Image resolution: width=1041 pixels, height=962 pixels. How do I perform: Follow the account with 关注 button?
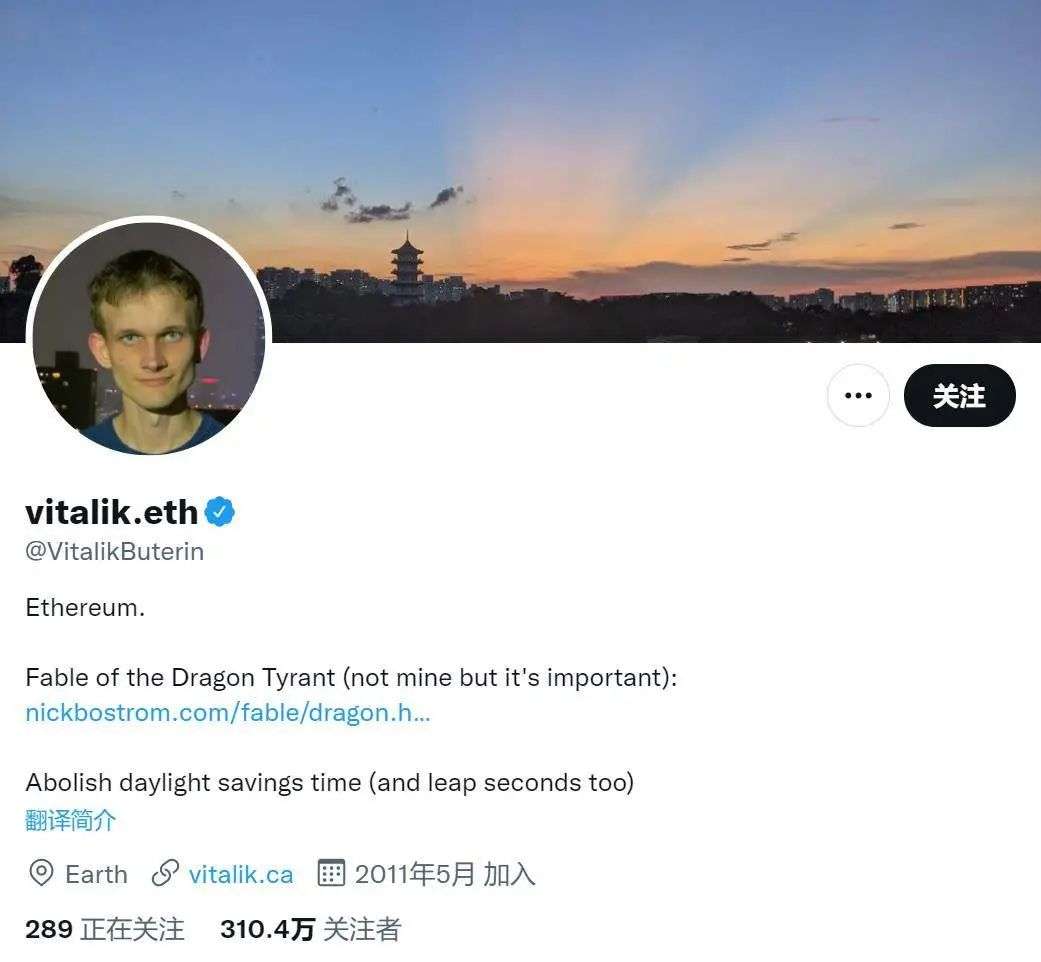point(959,396)
